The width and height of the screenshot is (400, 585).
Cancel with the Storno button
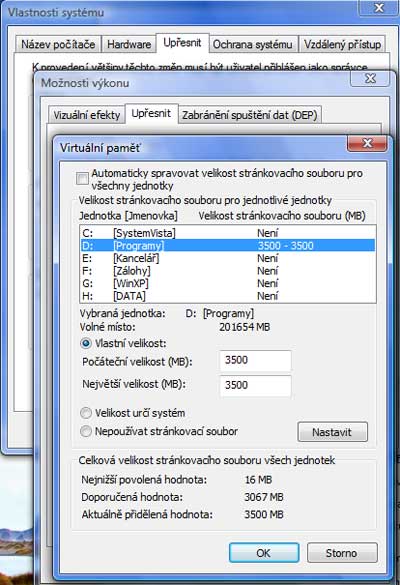[x=342, y=553]
